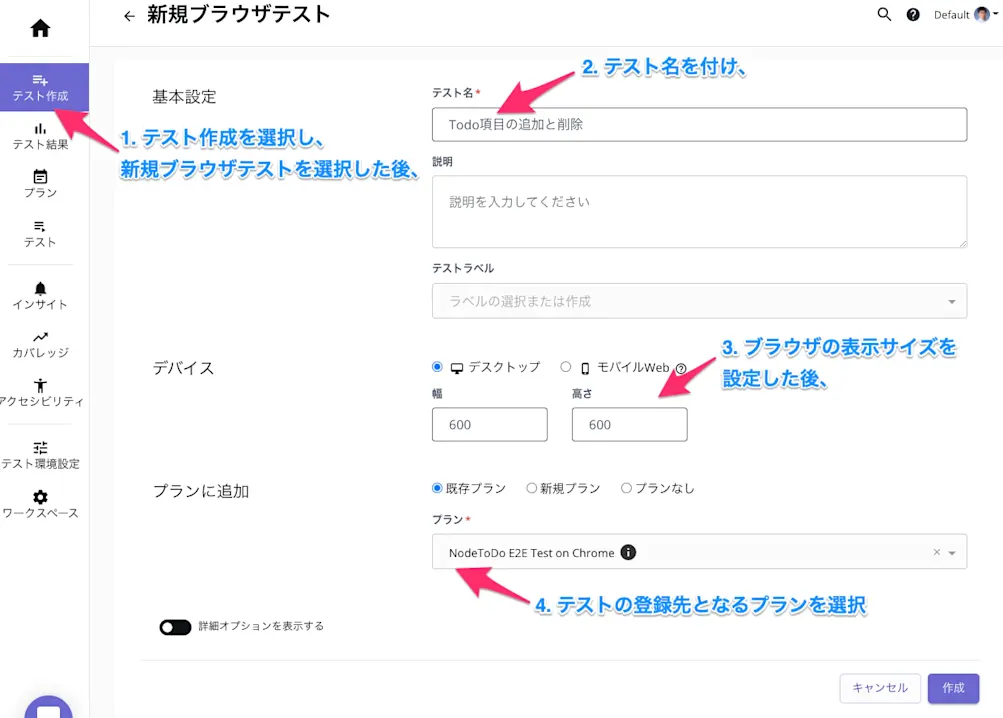Click the テスト名 input field
This screenshot has height=718, width=1003.
point(699,124)
